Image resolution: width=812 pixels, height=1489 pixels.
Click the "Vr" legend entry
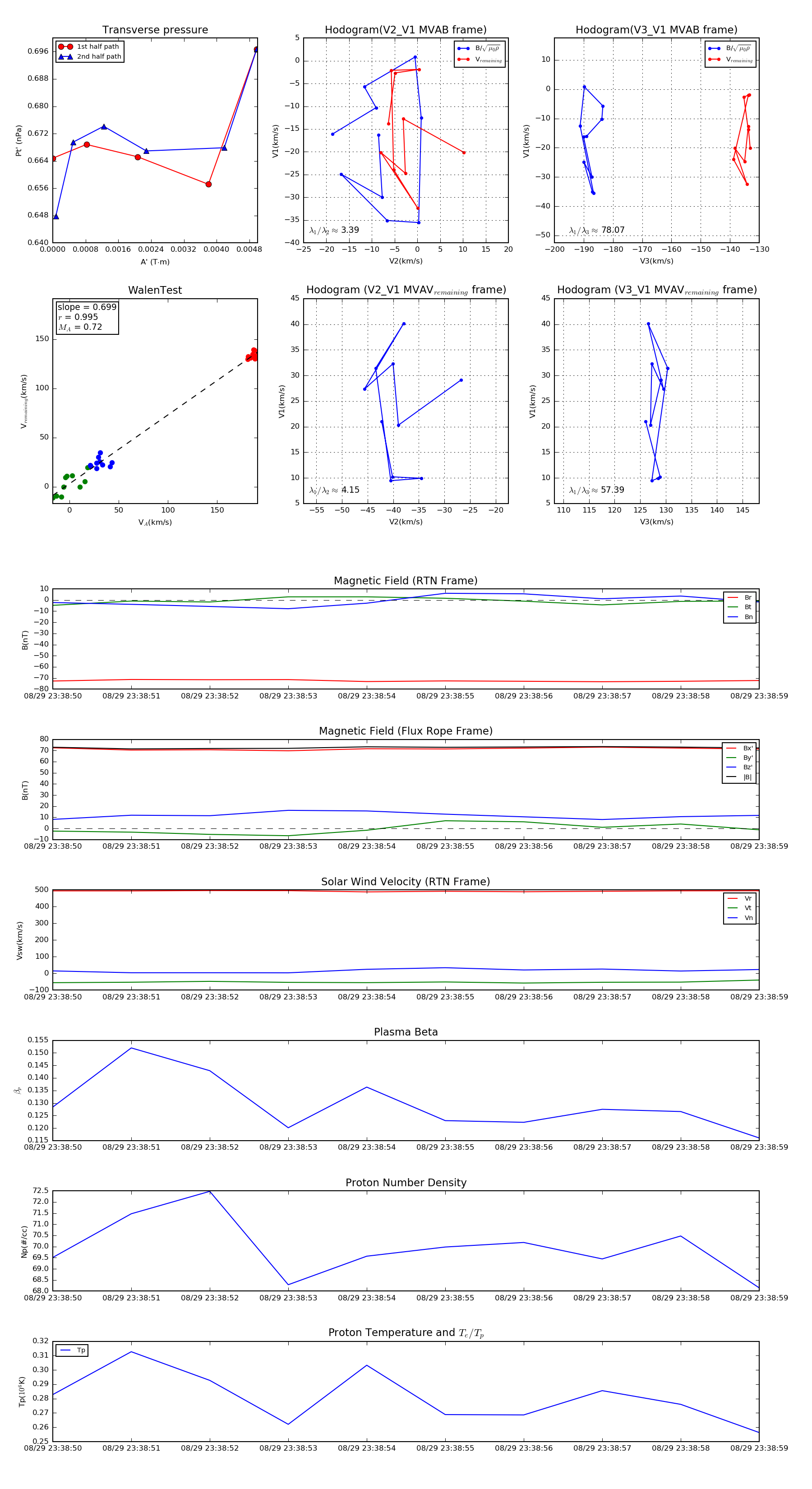click(740, 899)
